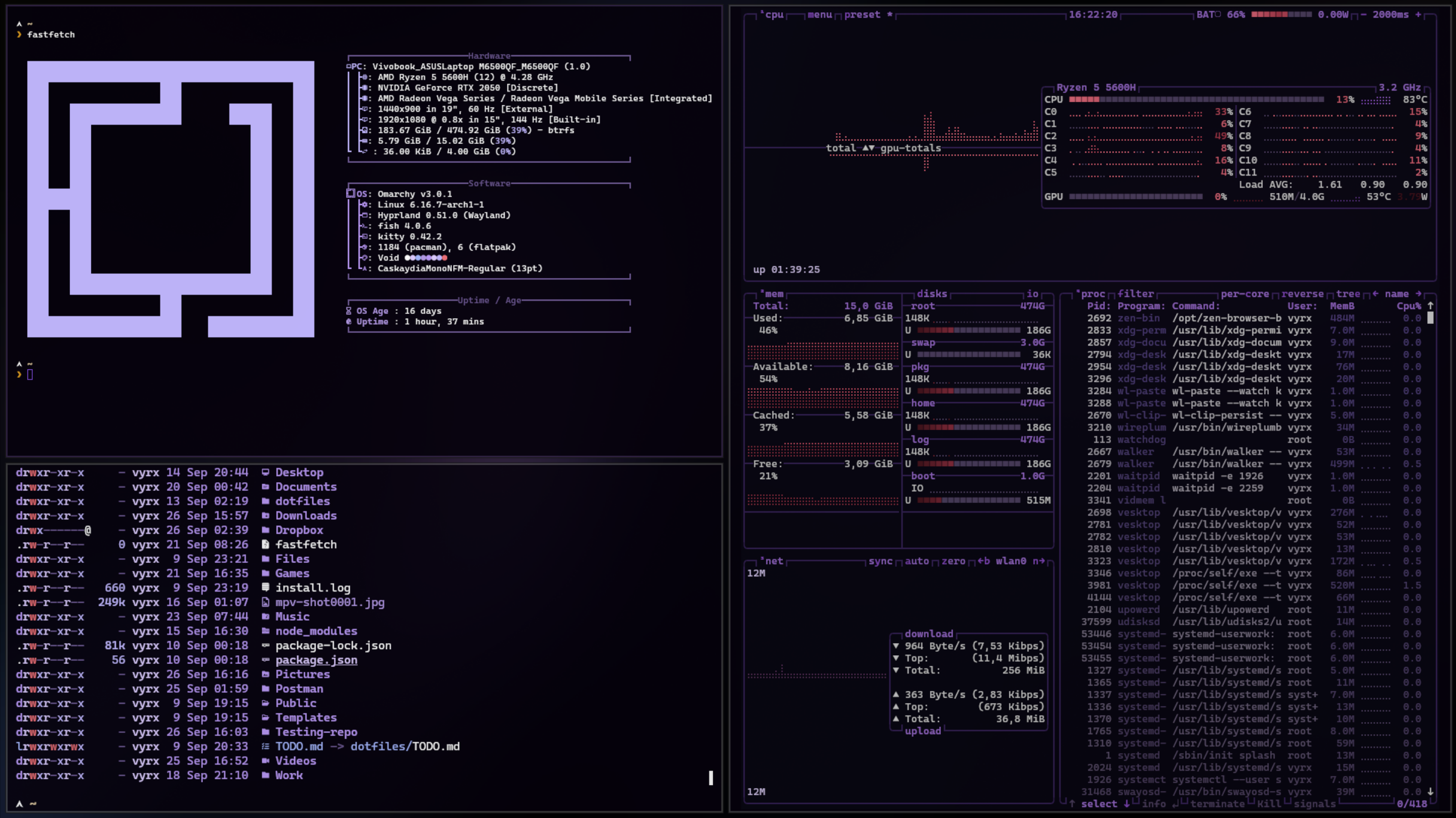Viewport: 1456px width, 818px height.
Task: Enable per-core view in the proc panel
Action: point(1245,293)
